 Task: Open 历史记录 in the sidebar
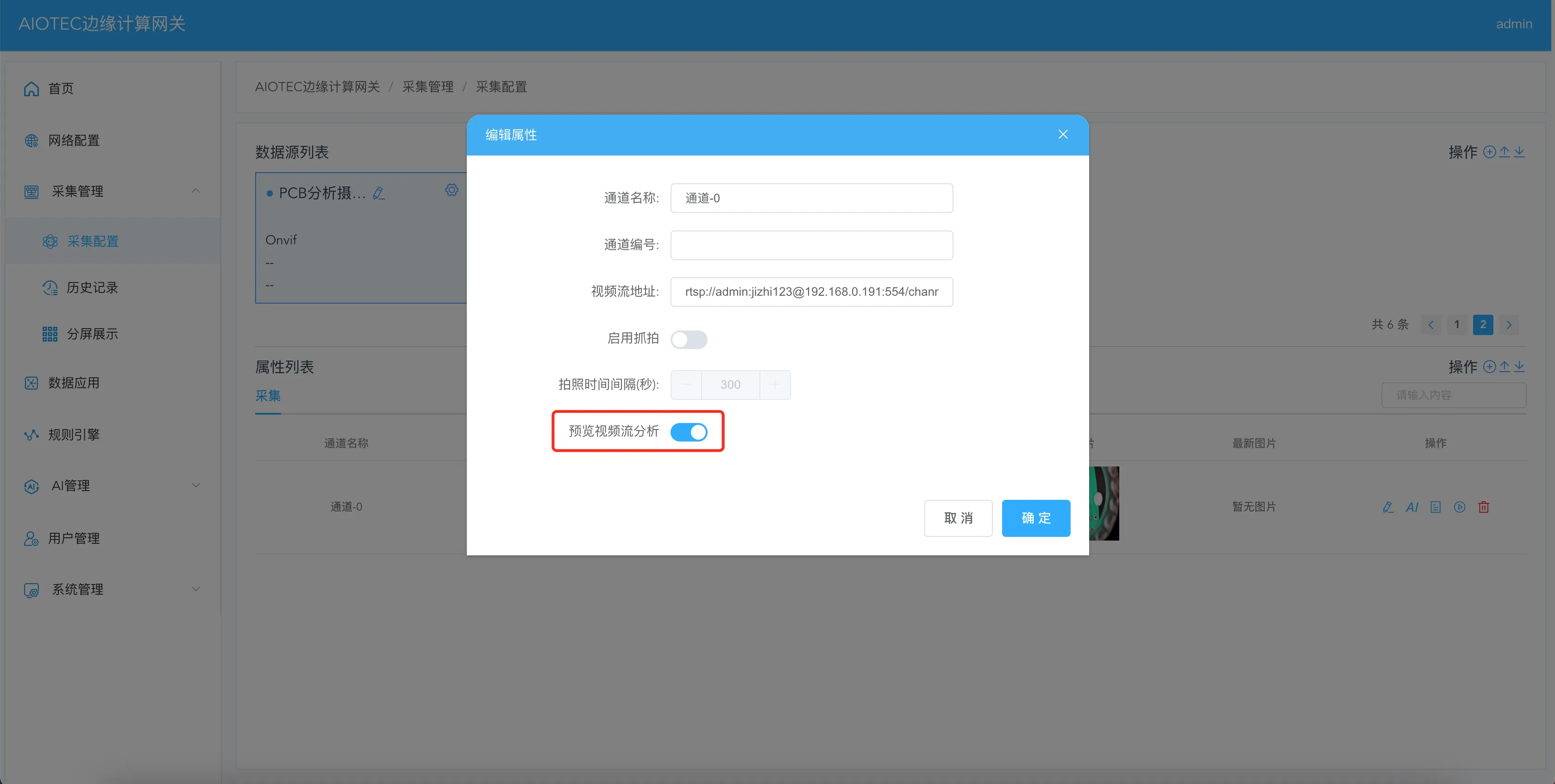pyautogui.click(x=92, y=288)
